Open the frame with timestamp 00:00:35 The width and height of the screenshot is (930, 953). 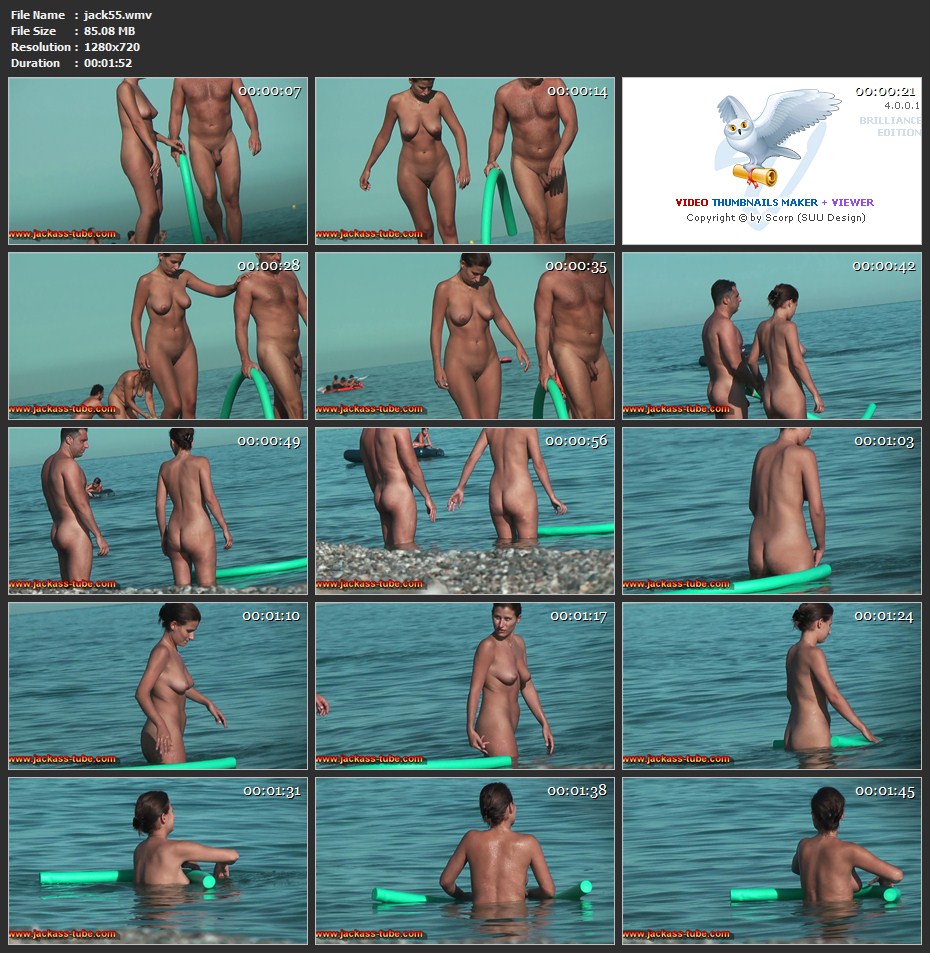[x=465, y=336]
